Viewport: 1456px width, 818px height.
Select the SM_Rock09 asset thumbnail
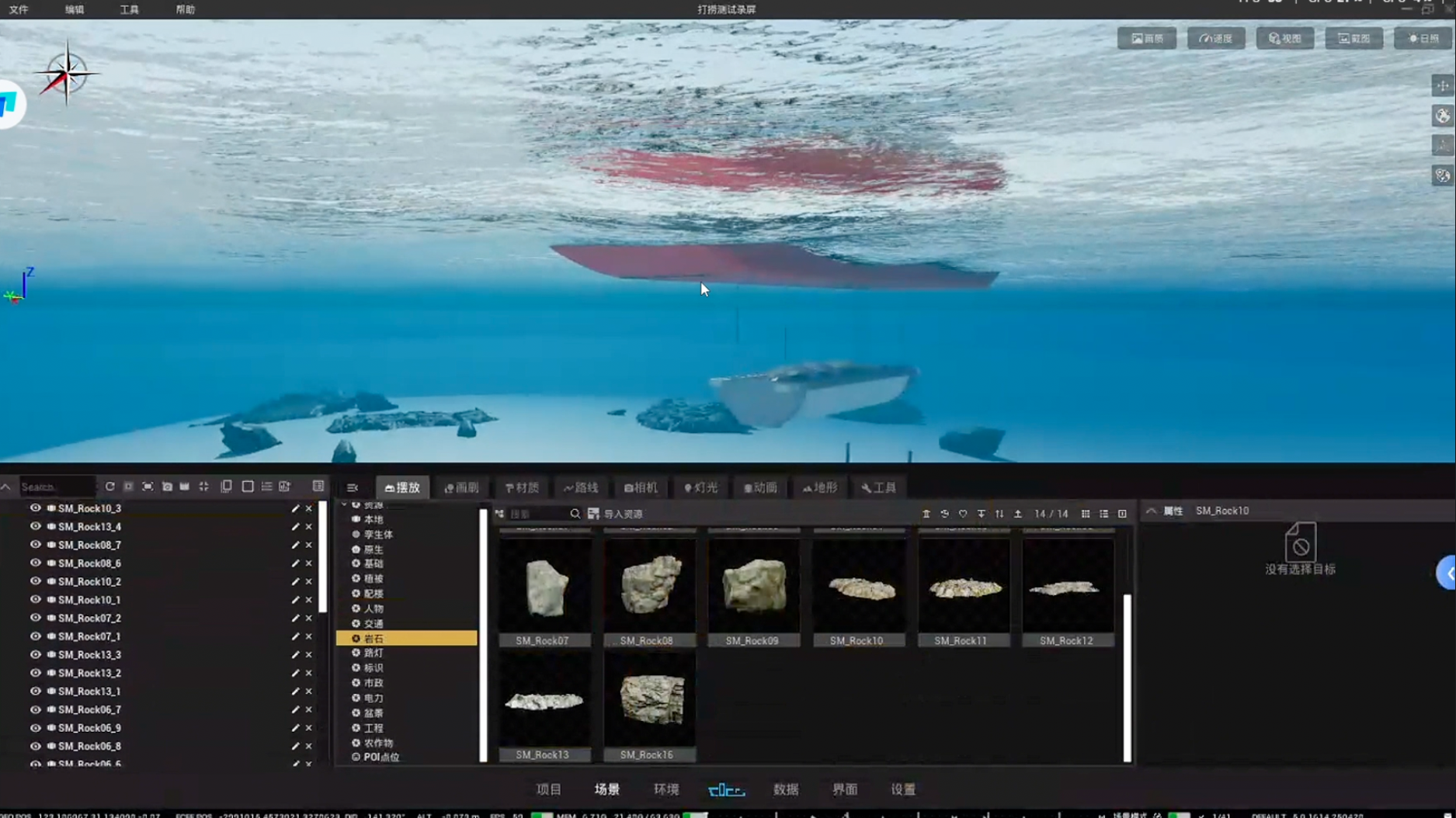click(x=753, y=592)
